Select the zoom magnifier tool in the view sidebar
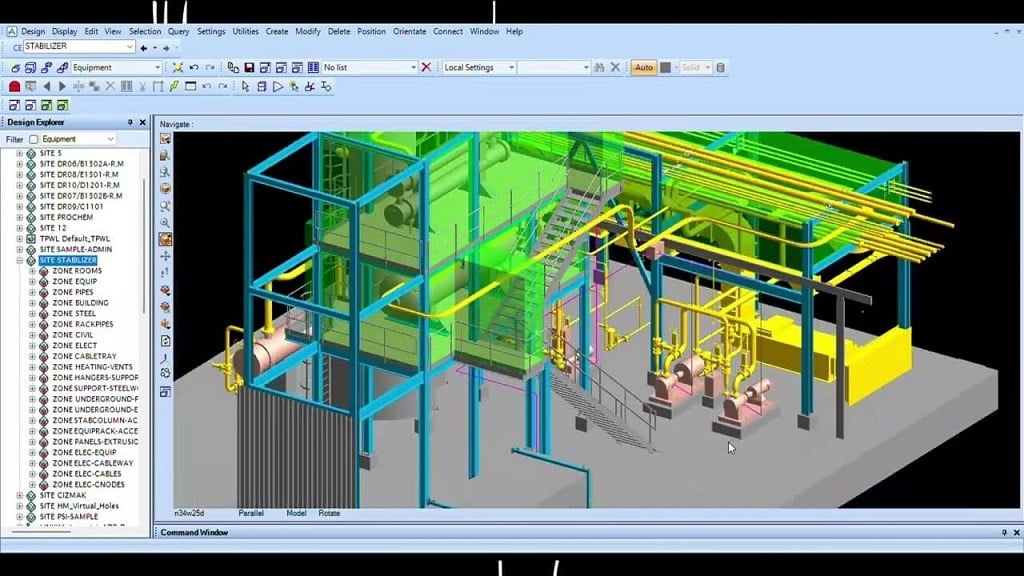Screen dimensions: 1024x576 [166, 221]
